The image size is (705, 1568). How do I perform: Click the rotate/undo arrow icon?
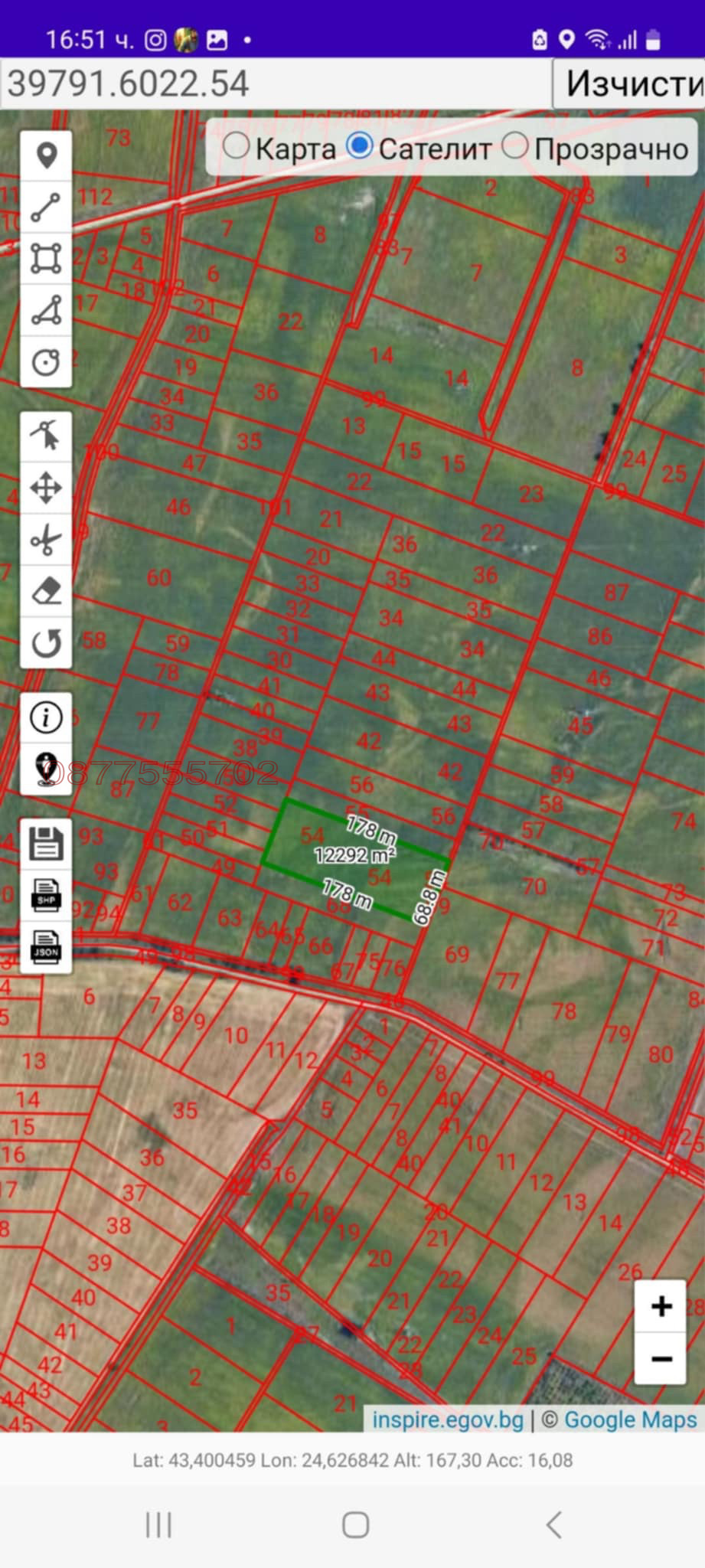coord(46,643)
